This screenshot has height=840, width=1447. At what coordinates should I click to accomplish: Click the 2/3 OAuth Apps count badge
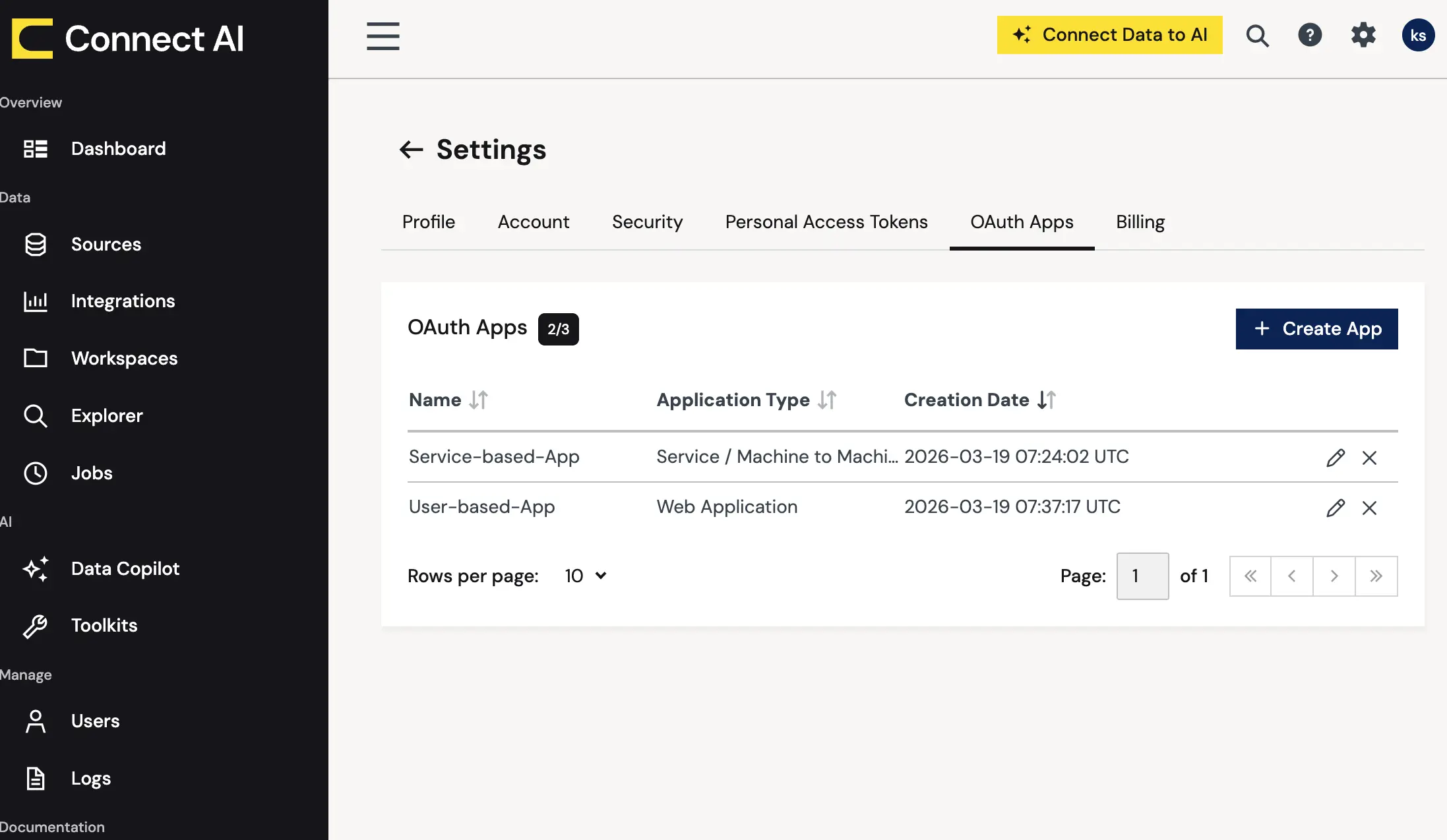point(558,329)
